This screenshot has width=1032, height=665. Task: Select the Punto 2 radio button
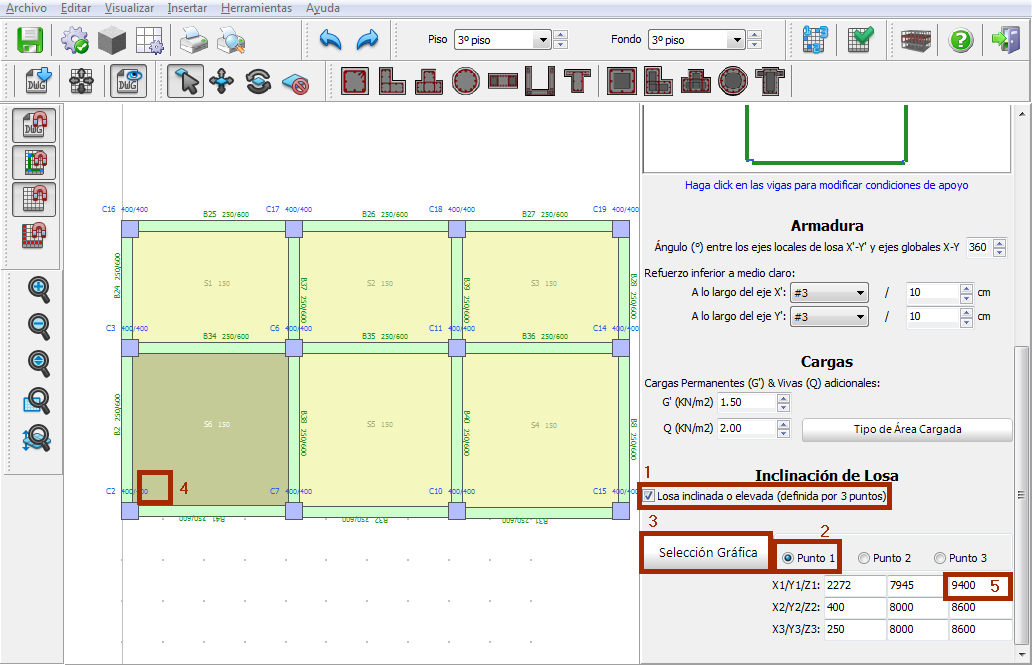pos(864,558)
